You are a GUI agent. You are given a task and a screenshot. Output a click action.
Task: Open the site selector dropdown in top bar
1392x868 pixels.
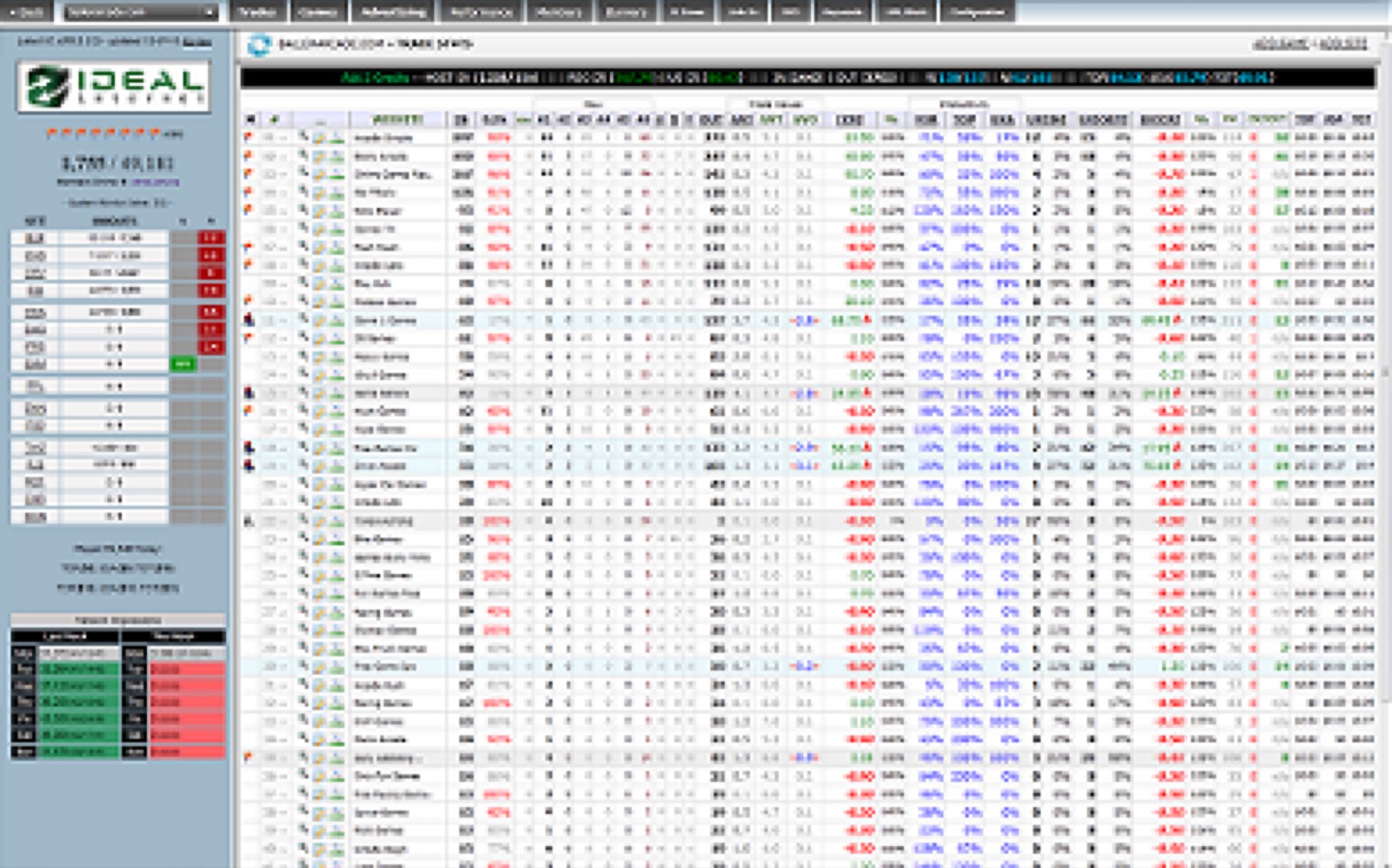click(x=140, y=12)
